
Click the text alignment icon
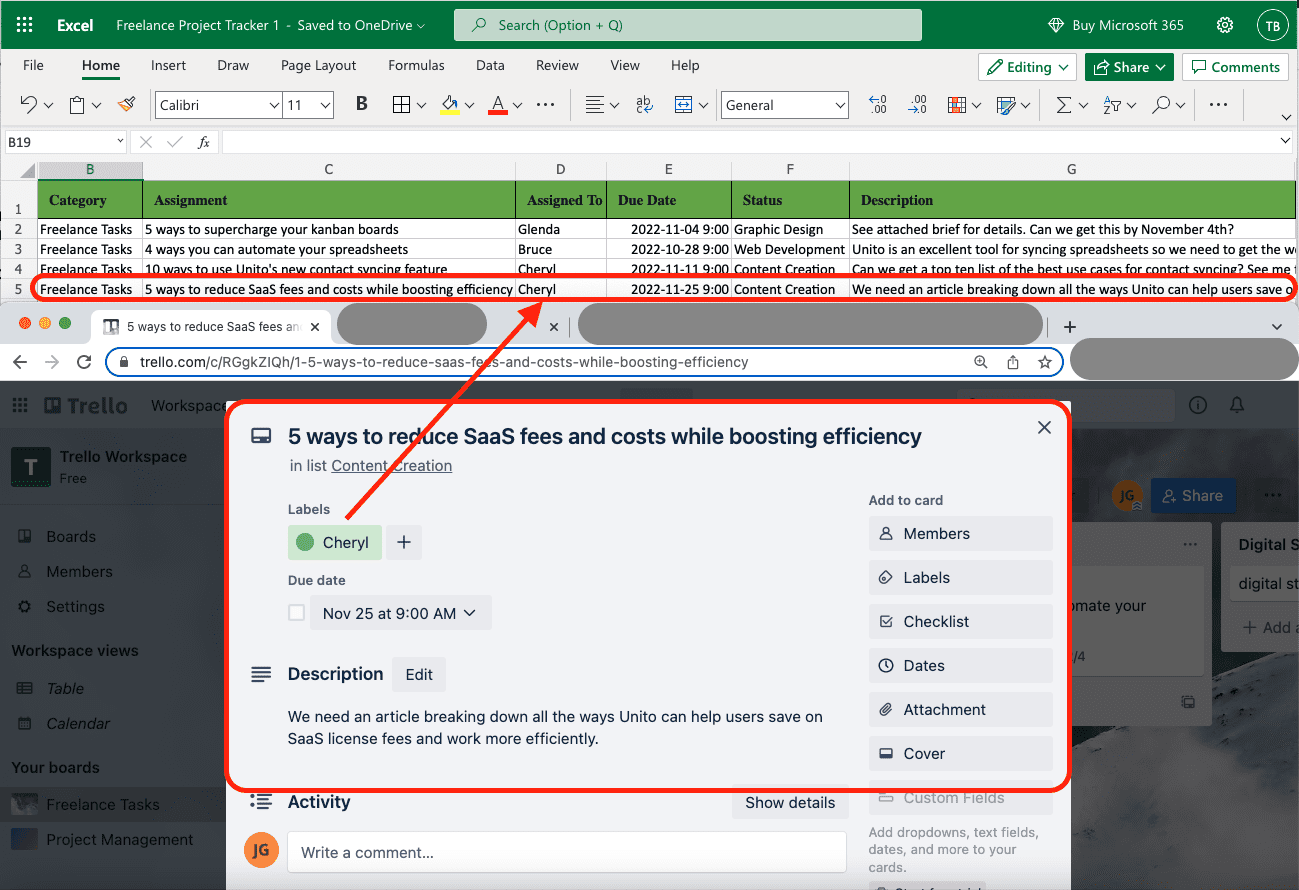594,105
